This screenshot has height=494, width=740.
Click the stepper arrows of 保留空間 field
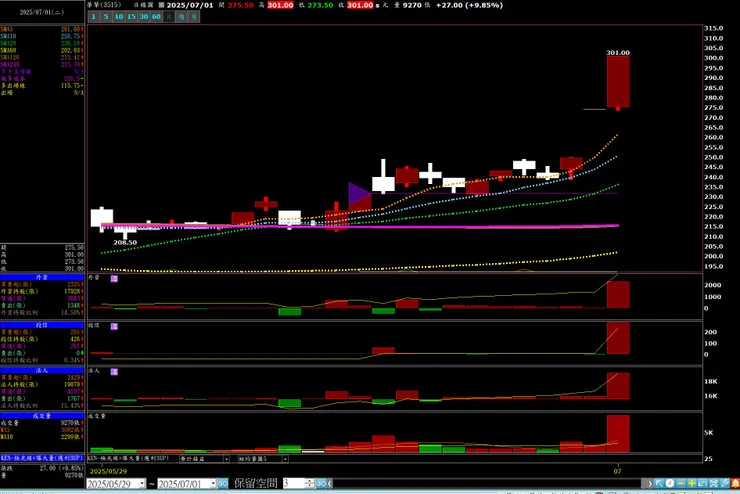click(309, 484)
